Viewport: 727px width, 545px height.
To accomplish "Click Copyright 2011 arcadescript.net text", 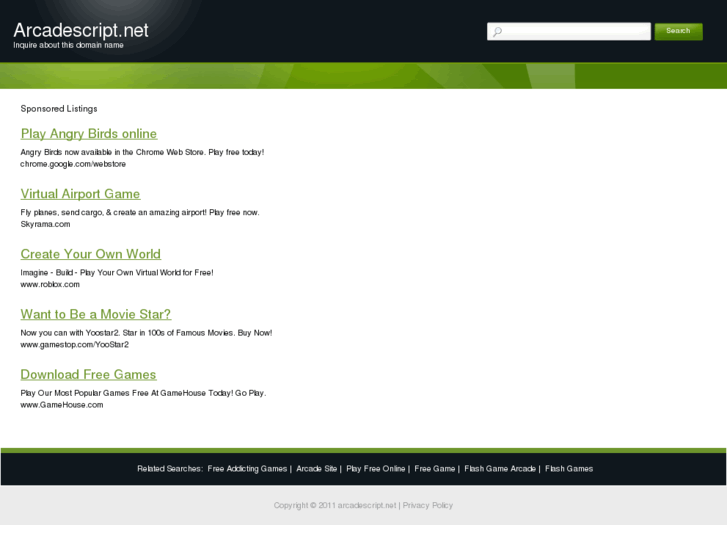I will pos(335,505).
